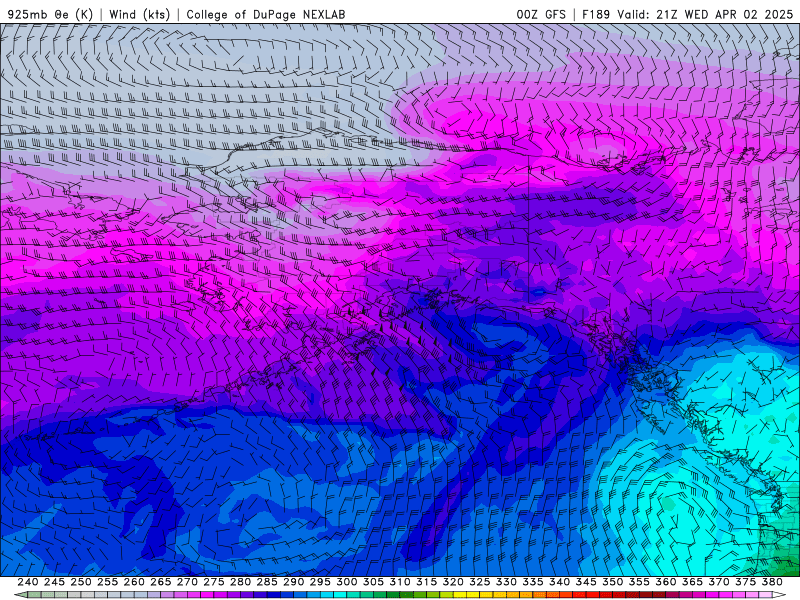Click the 300 value on the color scale

coord(347,582)
